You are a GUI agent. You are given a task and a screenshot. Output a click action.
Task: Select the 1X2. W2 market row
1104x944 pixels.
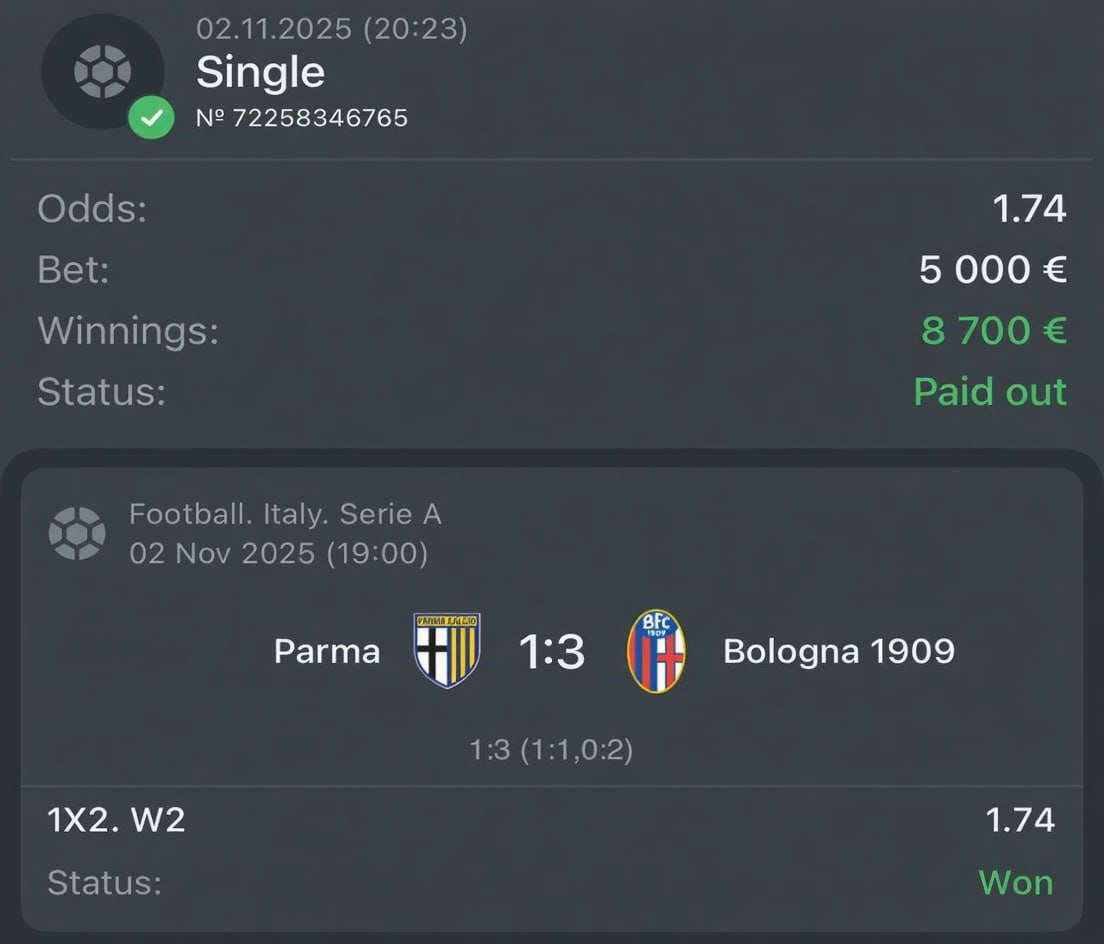tap(116, 820)
